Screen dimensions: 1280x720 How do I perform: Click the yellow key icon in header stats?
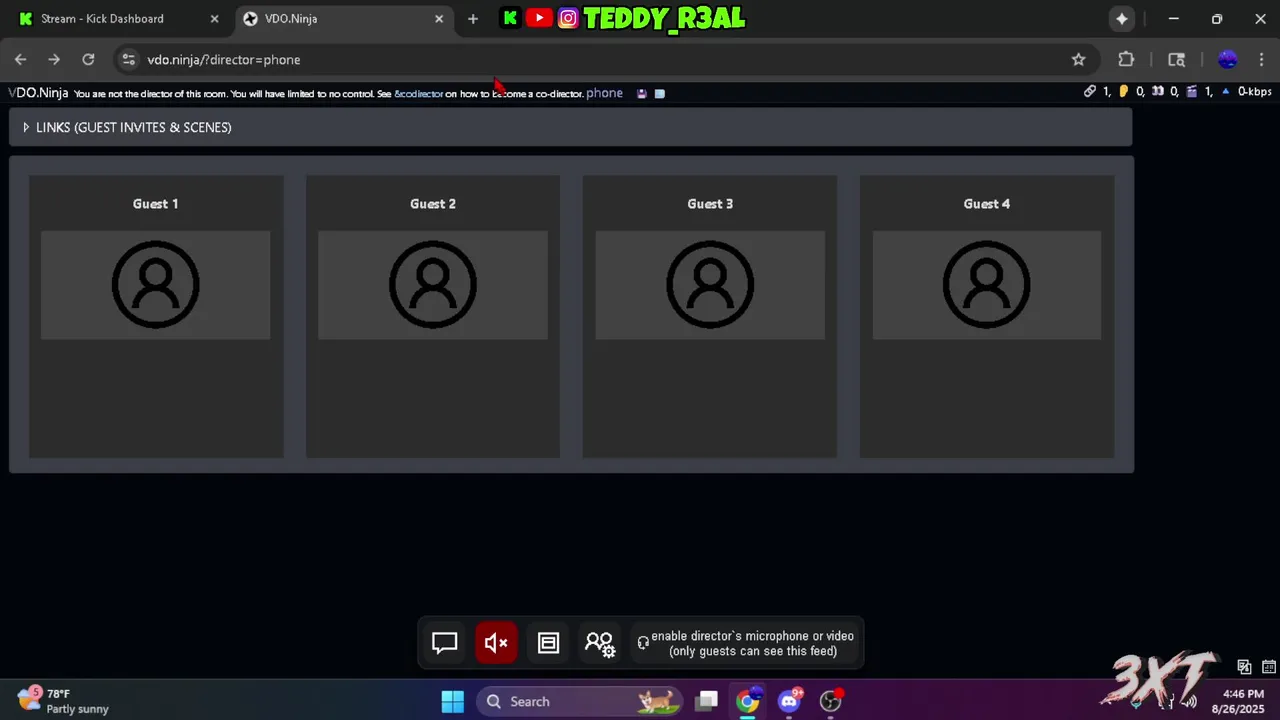[1124, 92]
